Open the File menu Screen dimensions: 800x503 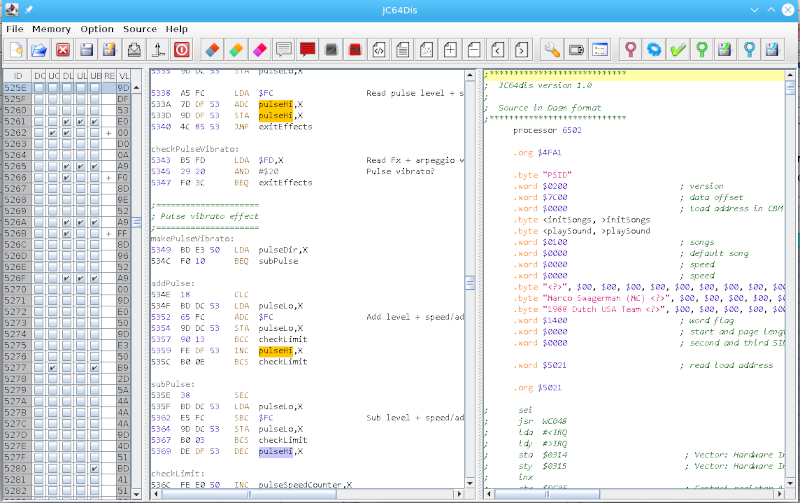tap(15, 29)
